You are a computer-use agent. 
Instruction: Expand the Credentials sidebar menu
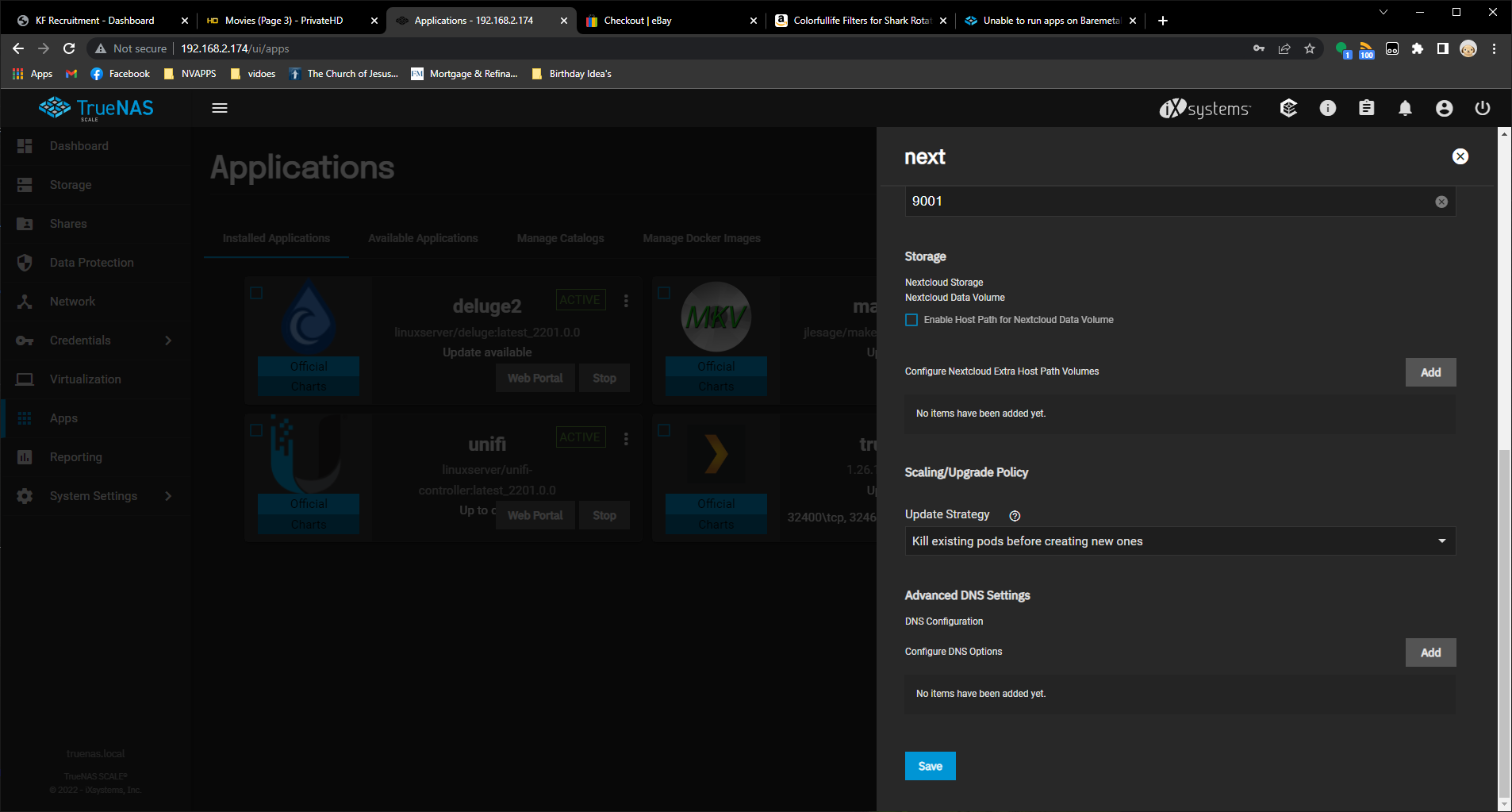[168, 341]
